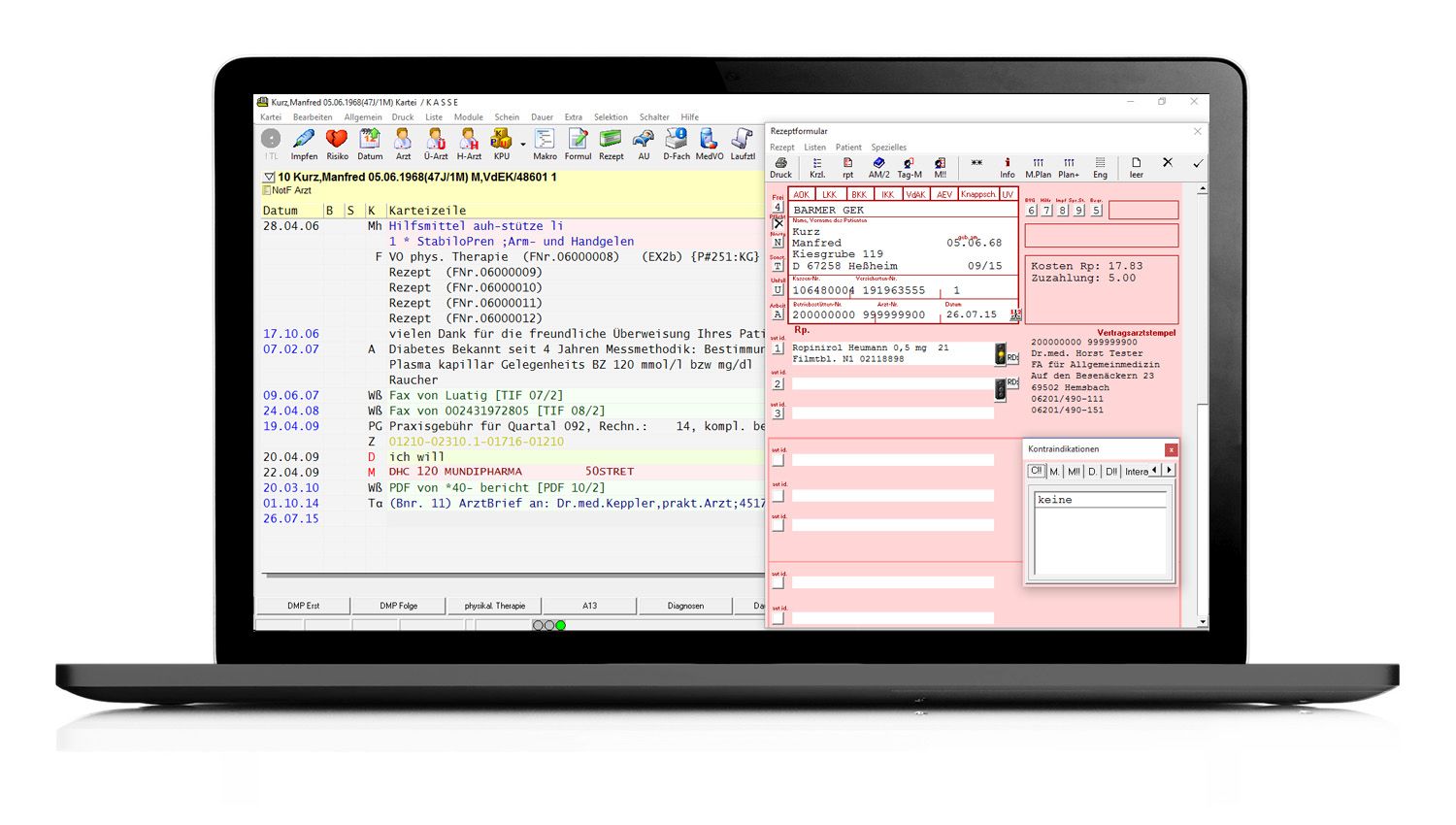Viewport: 1456px width, 825px height.
Task: Click the Risiko broken heart icon
Action: pyautogui.click(x=337, y=143)
